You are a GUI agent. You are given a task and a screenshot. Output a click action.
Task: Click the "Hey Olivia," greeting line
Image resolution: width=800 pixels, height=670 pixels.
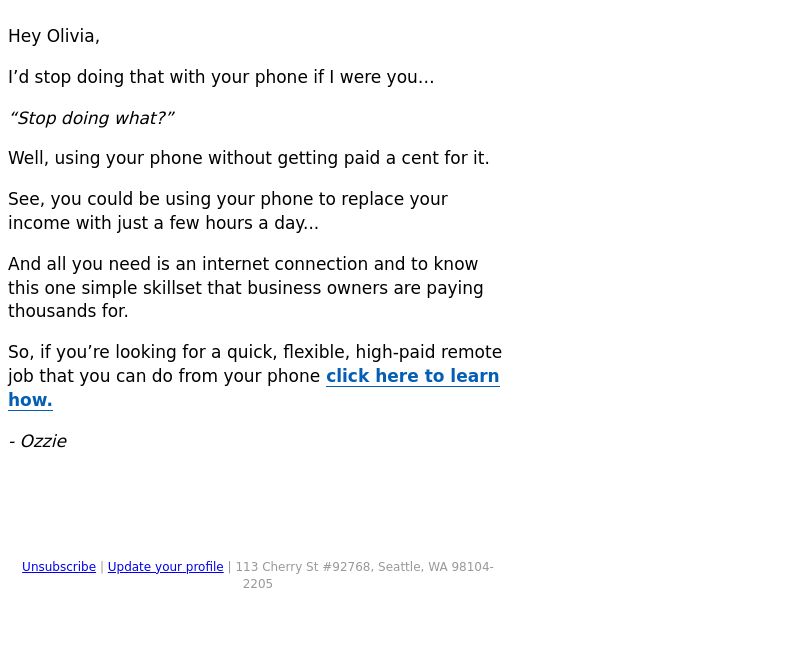[x=54, y=36]
